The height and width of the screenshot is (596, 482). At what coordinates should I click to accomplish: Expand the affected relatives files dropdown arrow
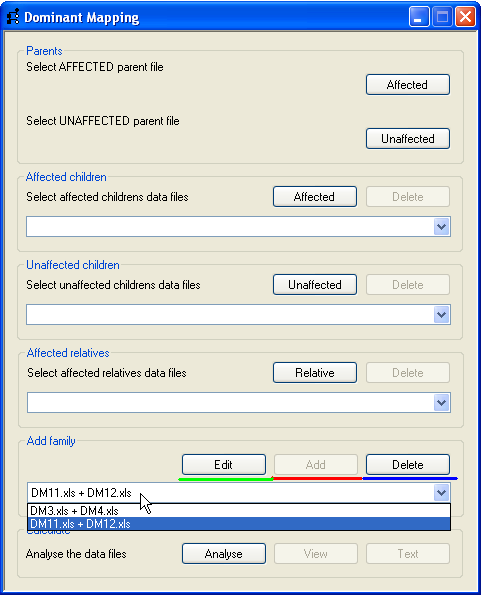pyautogui.click(x=441, y=403)
